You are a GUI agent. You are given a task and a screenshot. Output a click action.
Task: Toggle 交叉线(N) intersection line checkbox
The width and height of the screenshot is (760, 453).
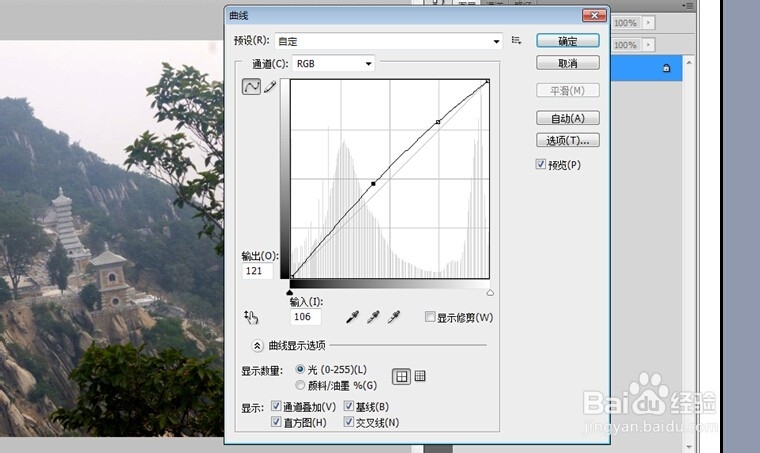click(x=349, y=422)
